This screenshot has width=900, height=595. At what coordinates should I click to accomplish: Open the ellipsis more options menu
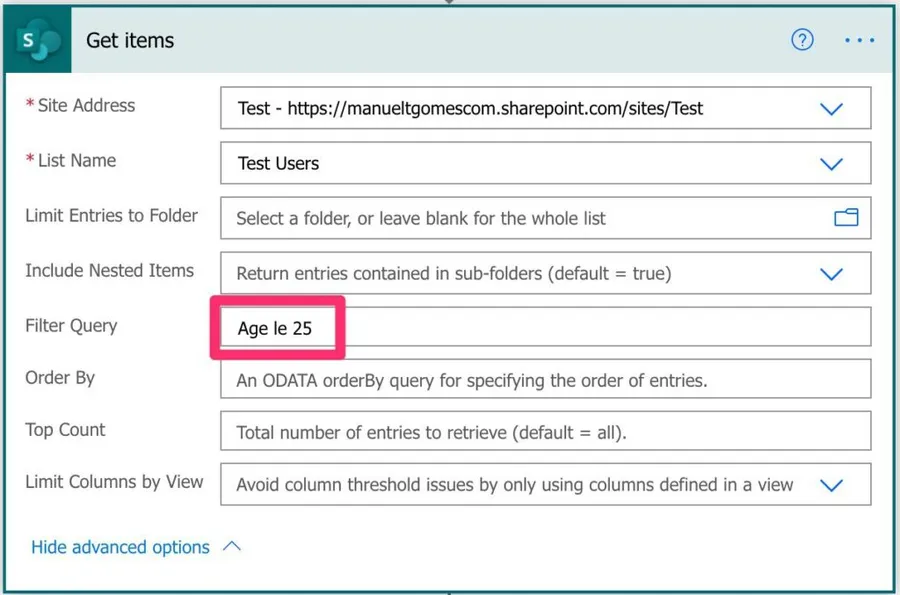[x=859, y=40]
